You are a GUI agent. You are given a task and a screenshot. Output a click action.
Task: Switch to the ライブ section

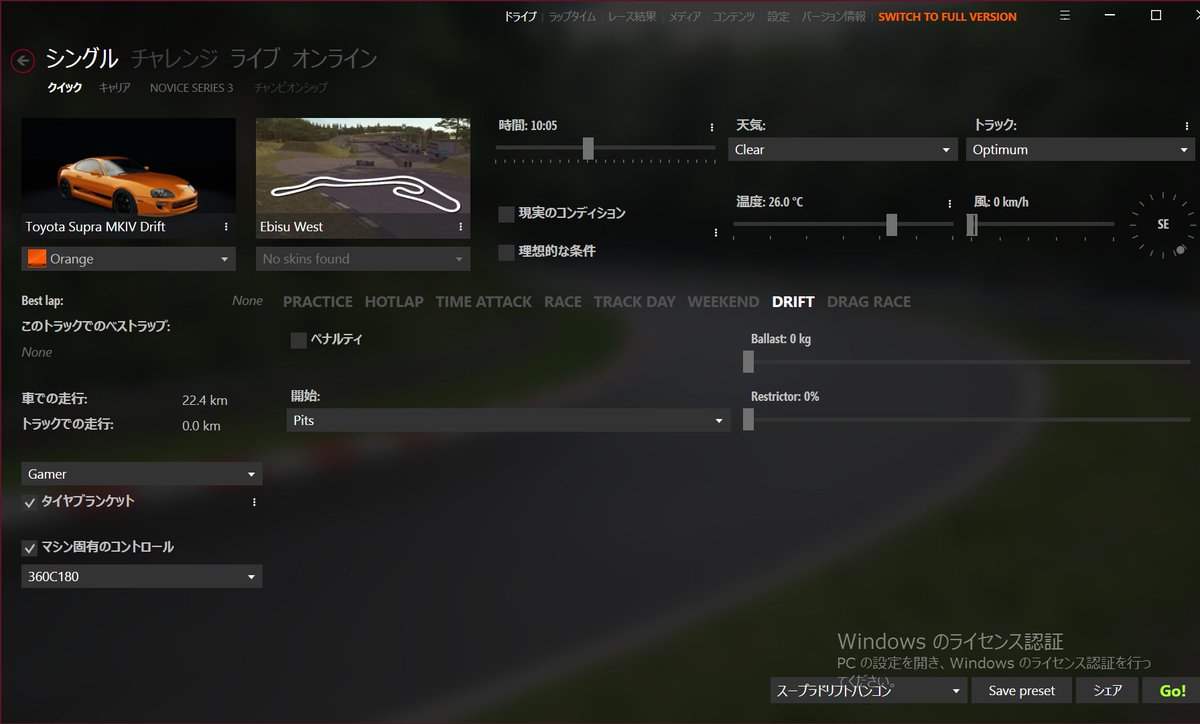[x=255, y=59]
